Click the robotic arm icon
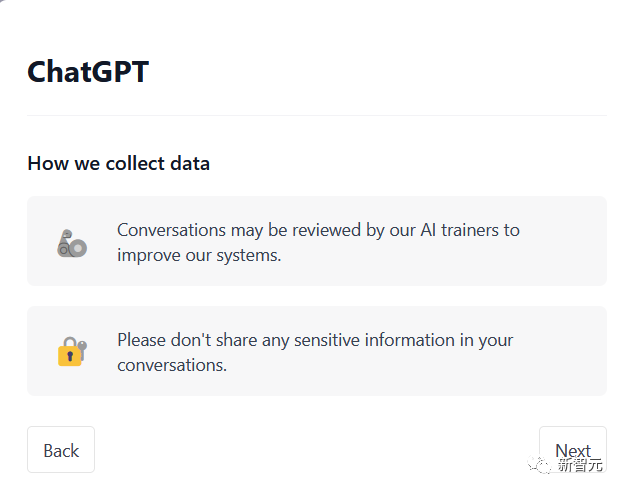This screenshot has width=622, height=491. (72, 243)
